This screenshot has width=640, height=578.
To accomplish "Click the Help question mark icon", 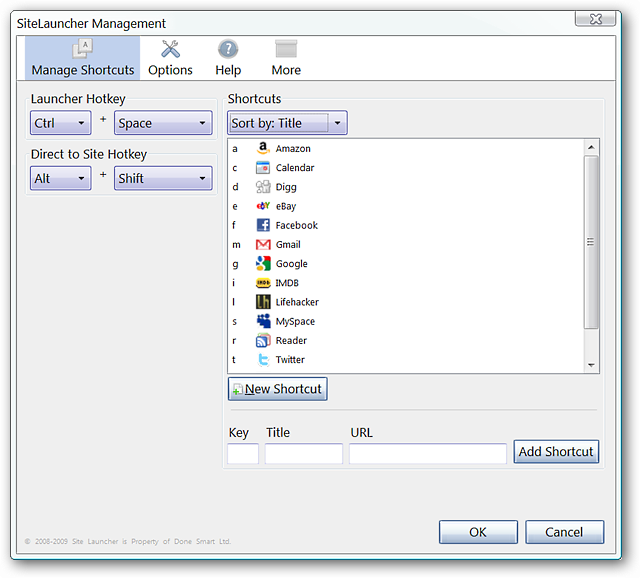I will coord(228,49).
